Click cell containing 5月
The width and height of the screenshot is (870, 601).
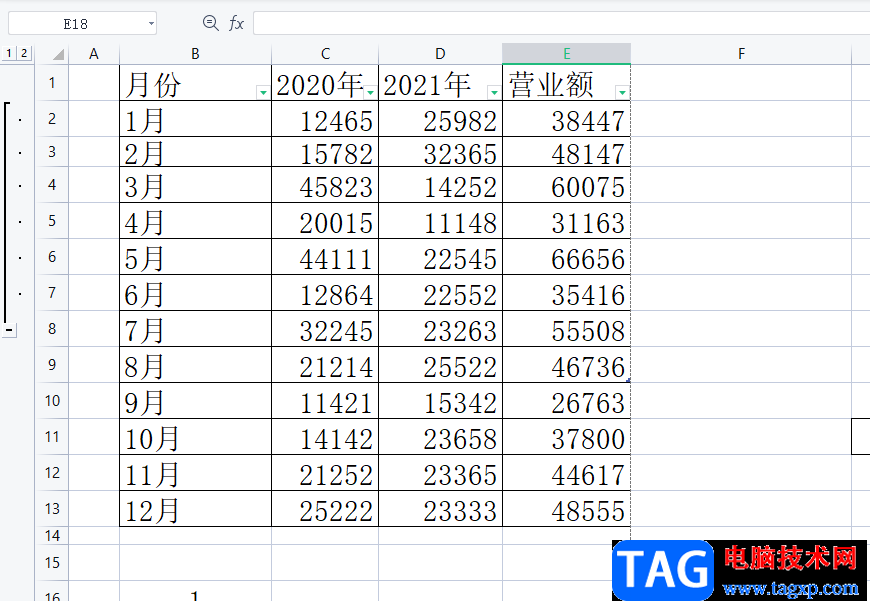195,257
